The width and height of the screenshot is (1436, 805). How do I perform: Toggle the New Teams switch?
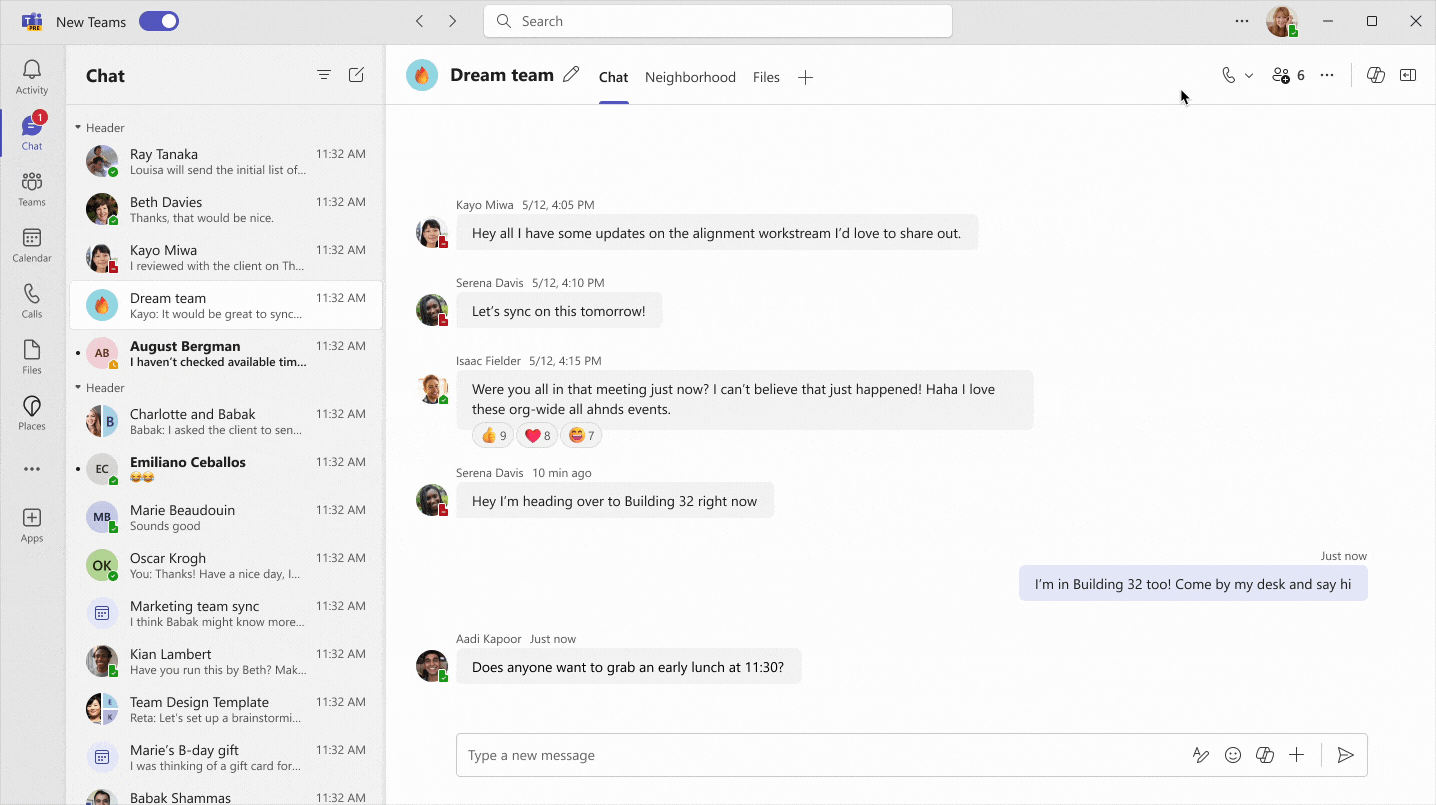click(159, 21)
